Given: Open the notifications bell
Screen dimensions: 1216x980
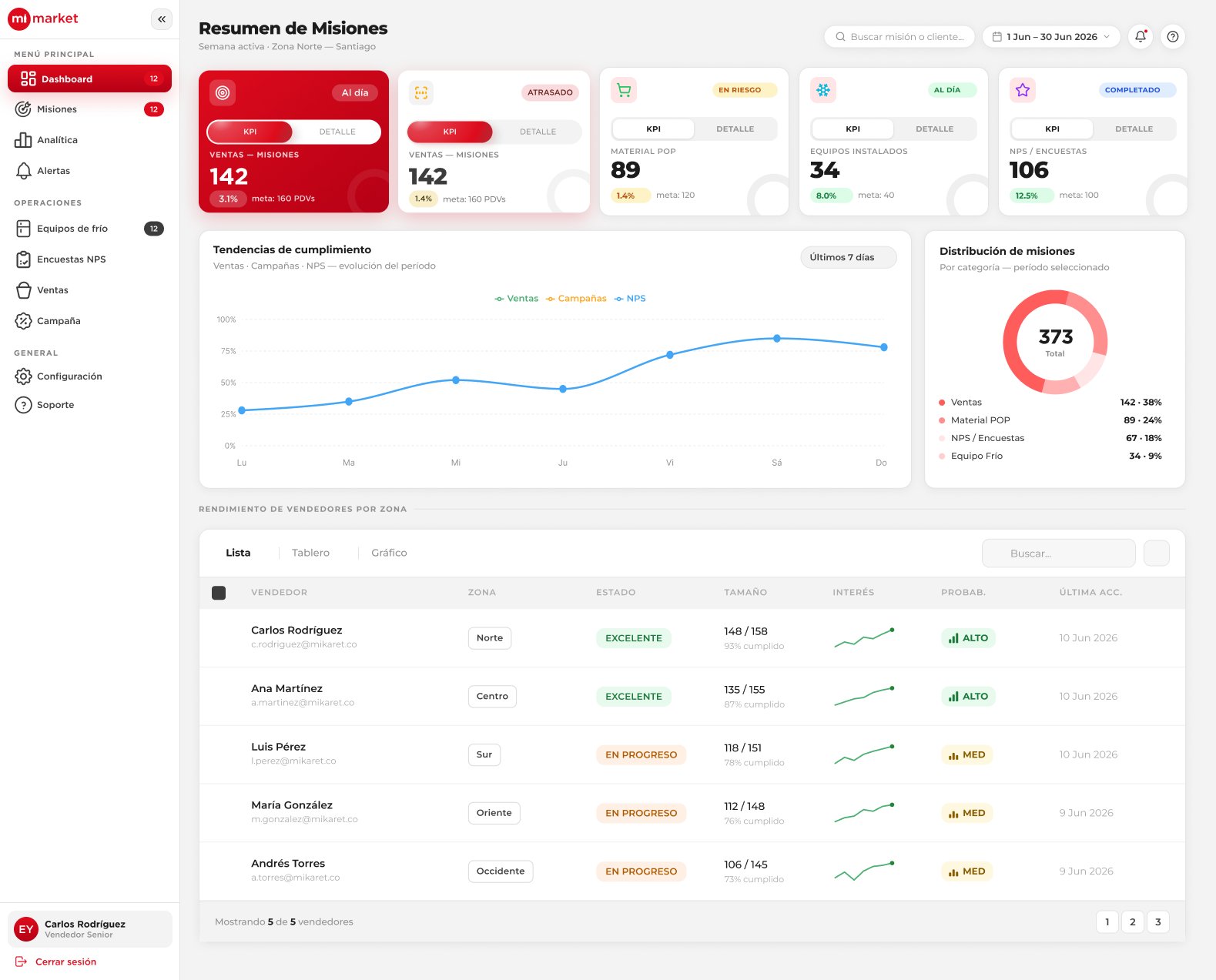Looking at the screenshot, I should 1141,36.
